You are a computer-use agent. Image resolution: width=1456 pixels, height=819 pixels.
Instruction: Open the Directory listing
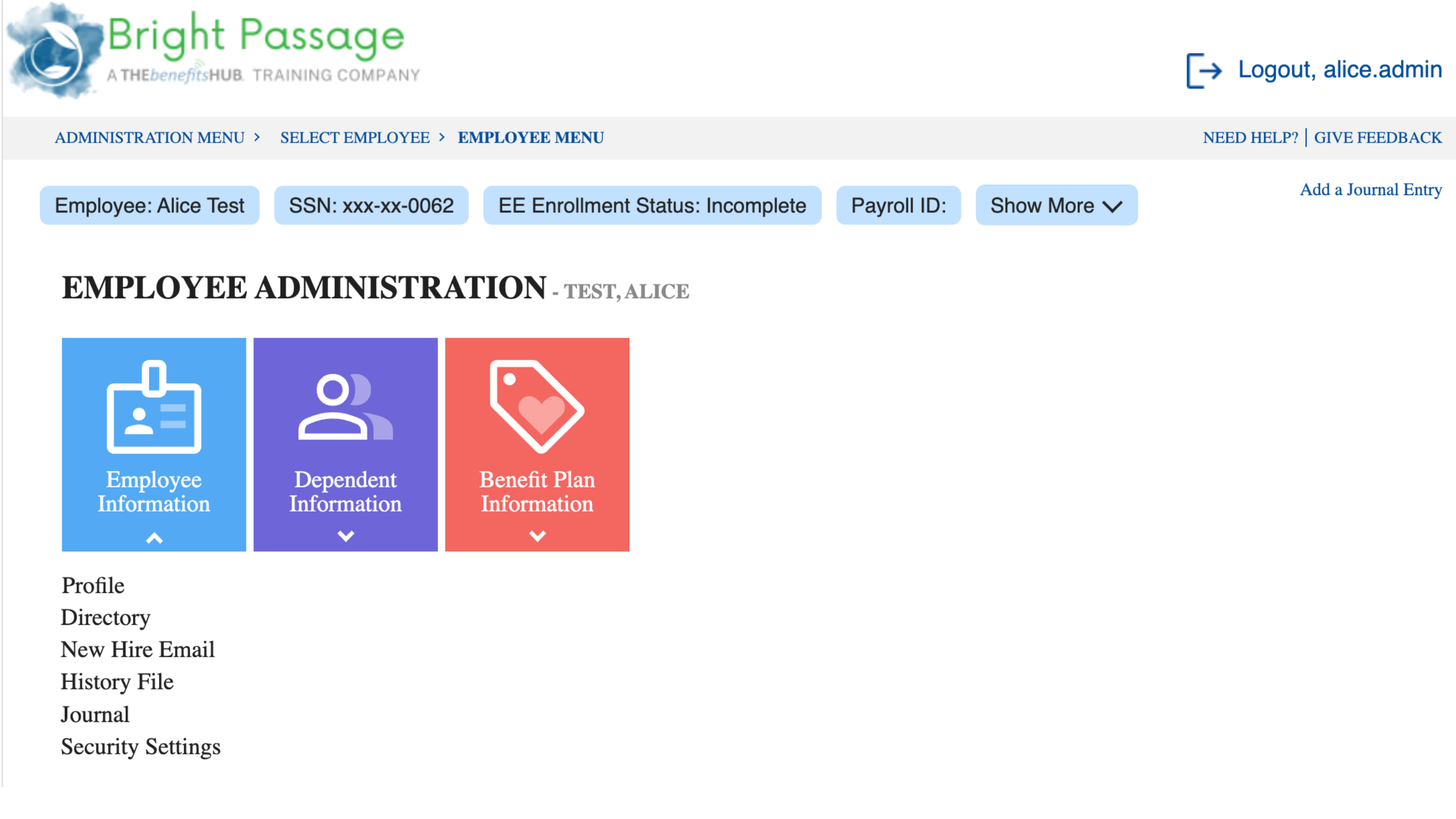coord(105,618)
